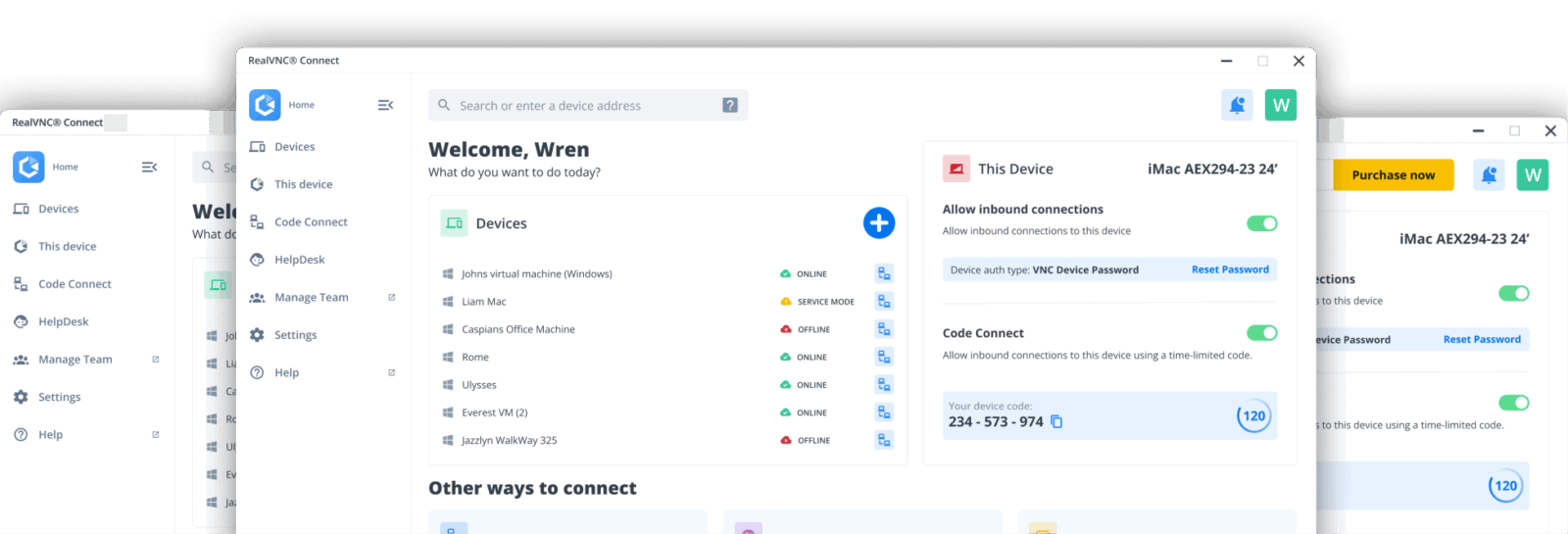Click the green W user avatar

(1280, 105)
